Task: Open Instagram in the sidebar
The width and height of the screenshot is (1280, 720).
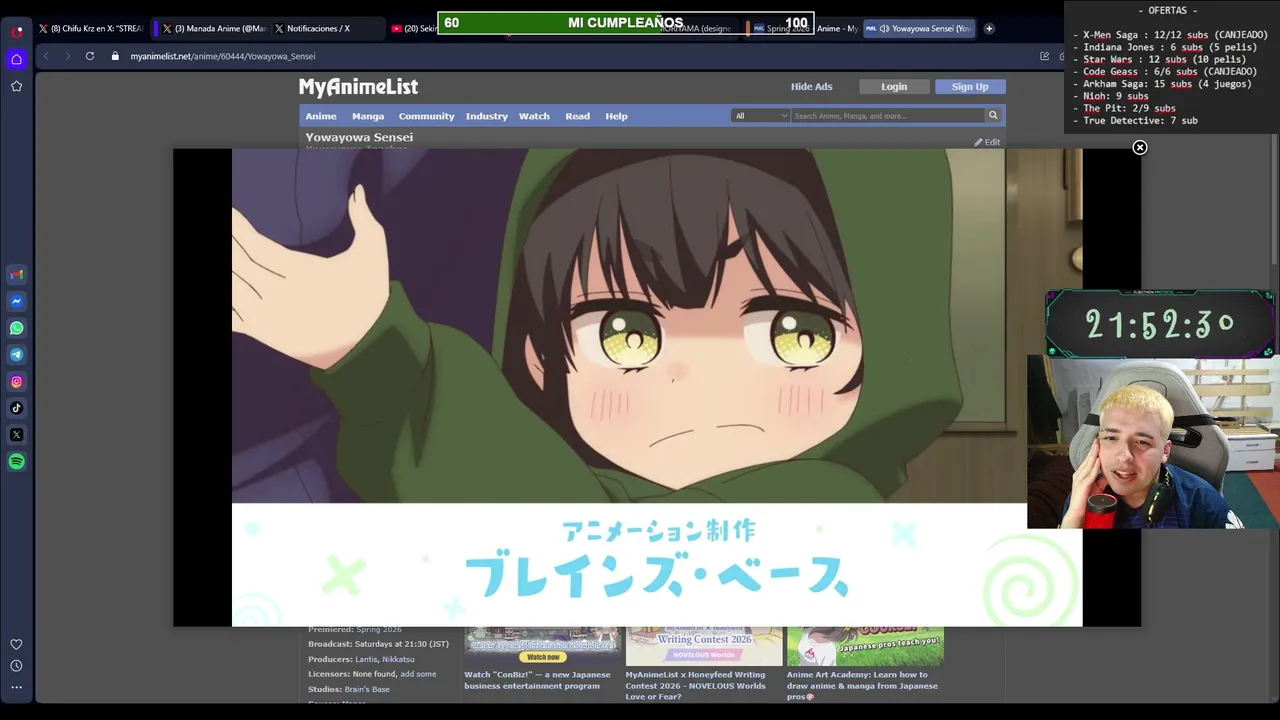Action: (x=17, y=381)
